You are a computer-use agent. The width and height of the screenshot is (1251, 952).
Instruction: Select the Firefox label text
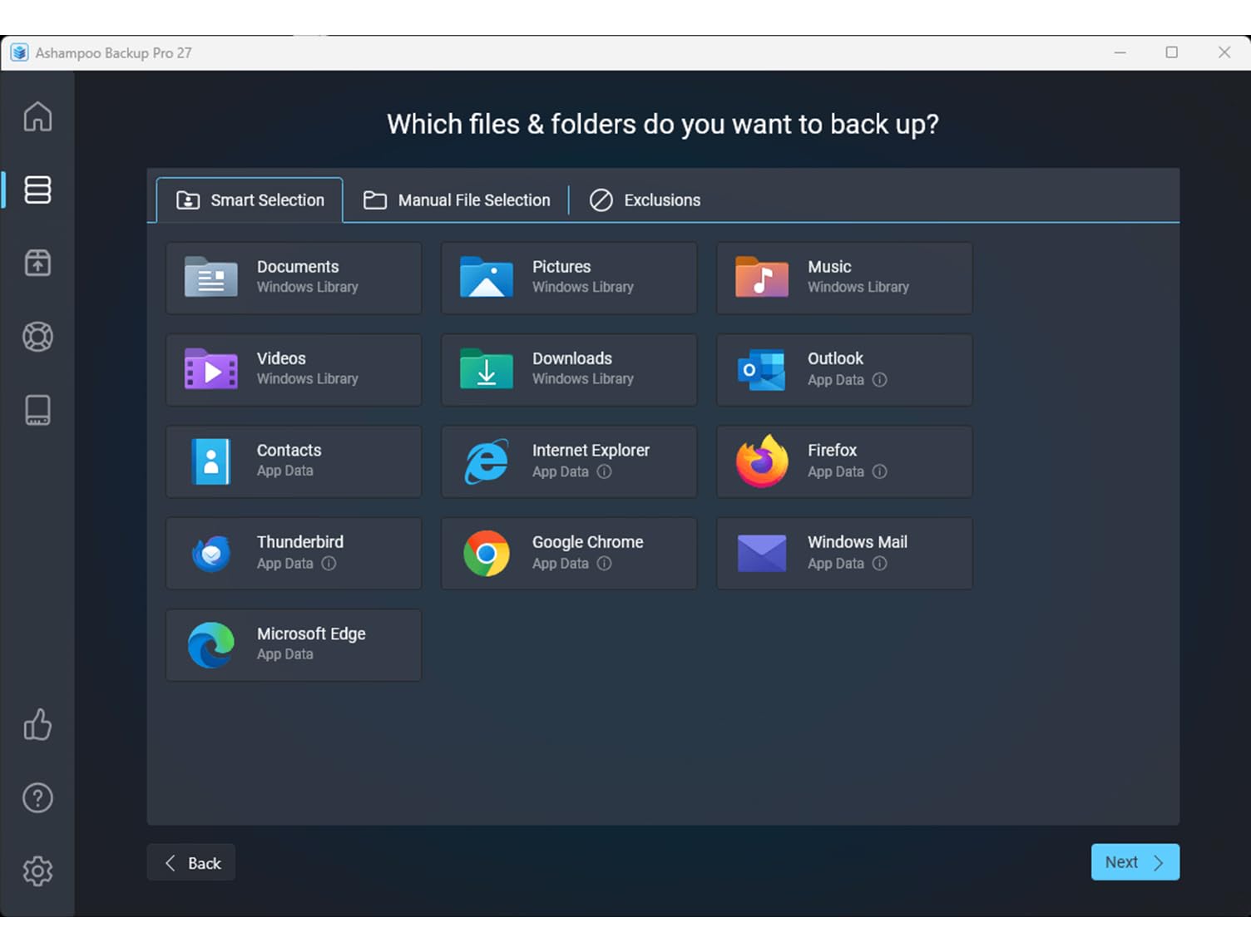(832, 450)
